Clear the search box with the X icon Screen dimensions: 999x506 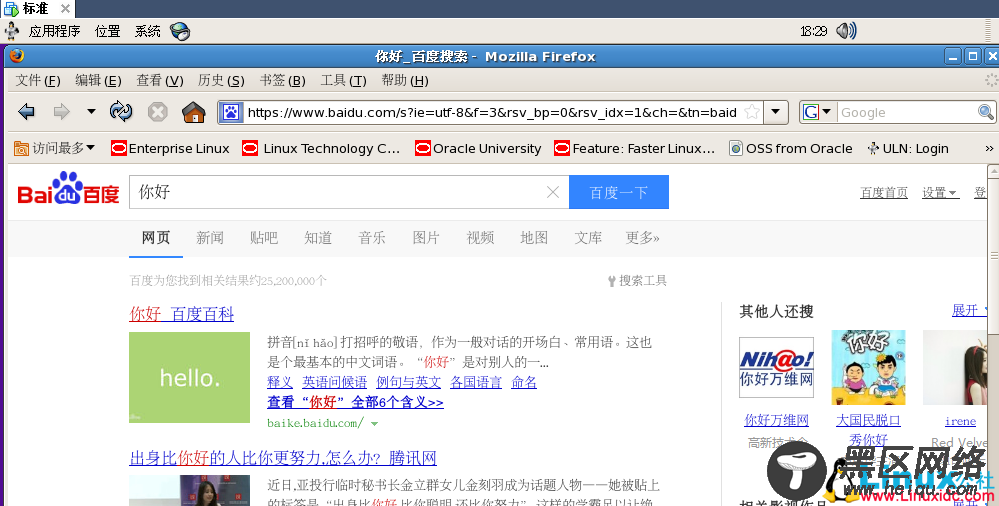553,192
